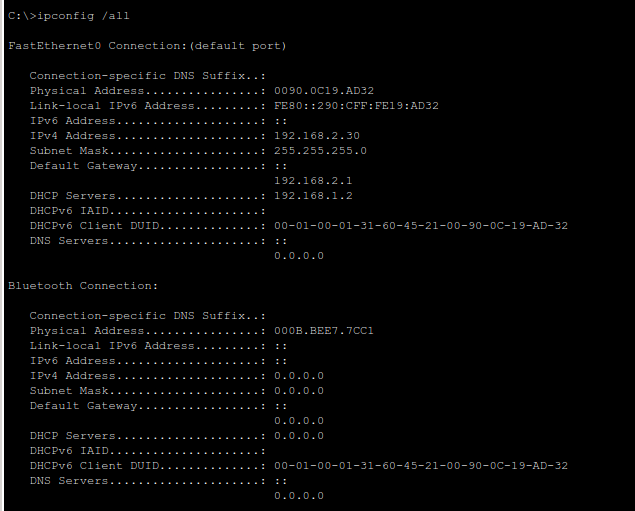Image resolution: width=635 pixels, height=511 pixels.
Task: Click the Bluetooth physical address 000B.BEE7.7CC1
Action: tap(324, 331)
